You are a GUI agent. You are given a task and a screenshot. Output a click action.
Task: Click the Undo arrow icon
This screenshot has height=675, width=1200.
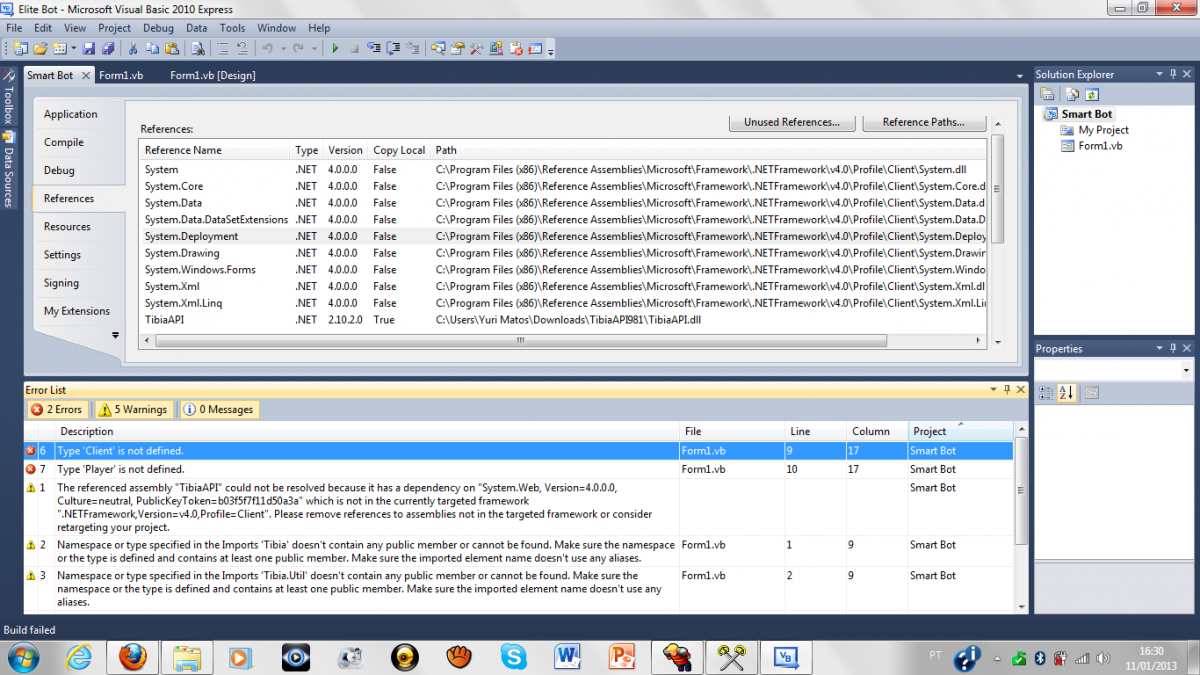pos(267,48)
